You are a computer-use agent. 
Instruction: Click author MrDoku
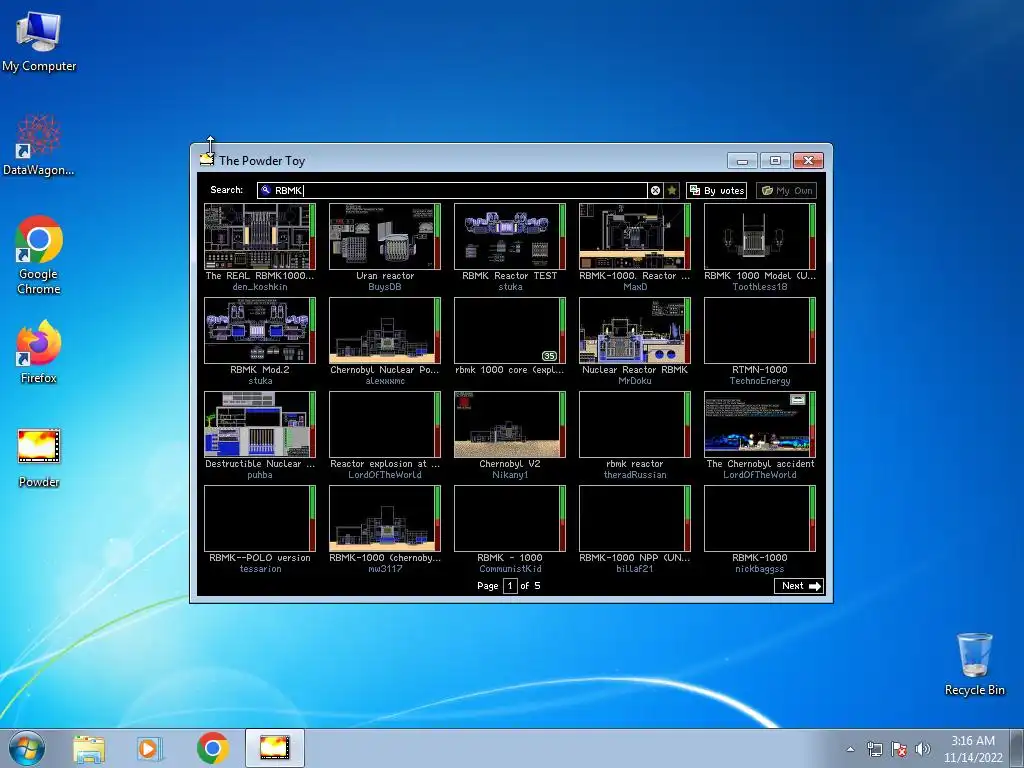[x=635, y=381]
